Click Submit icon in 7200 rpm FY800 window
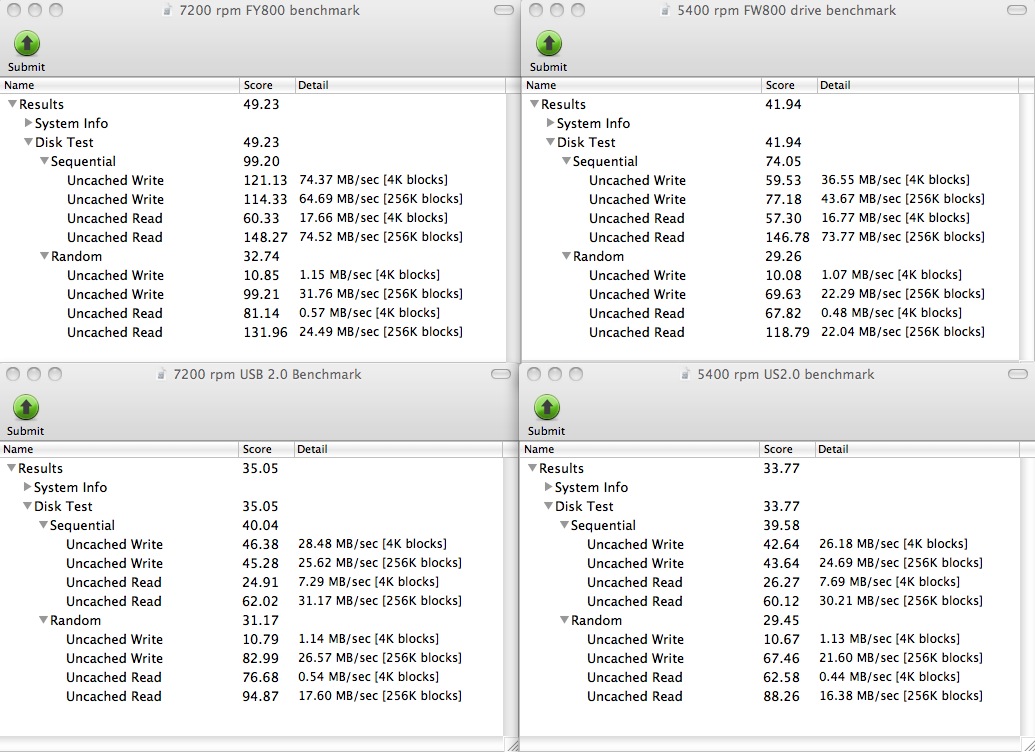The image size is (1035, 752). pyautogui.click(x=27, y=44)
